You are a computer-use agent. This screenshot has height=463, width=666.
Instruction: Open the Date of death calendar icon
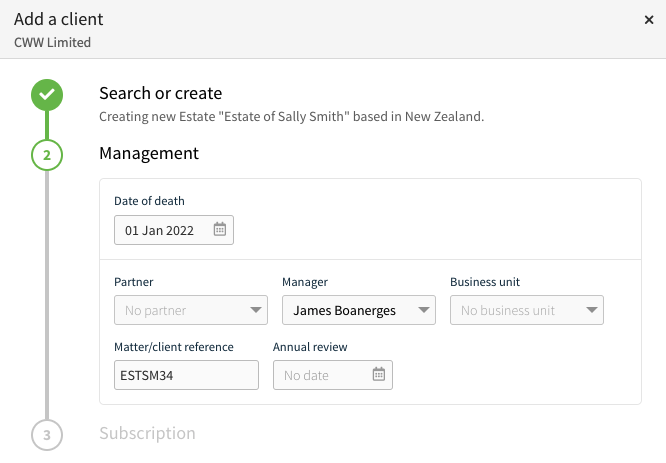tap(220, 229)
